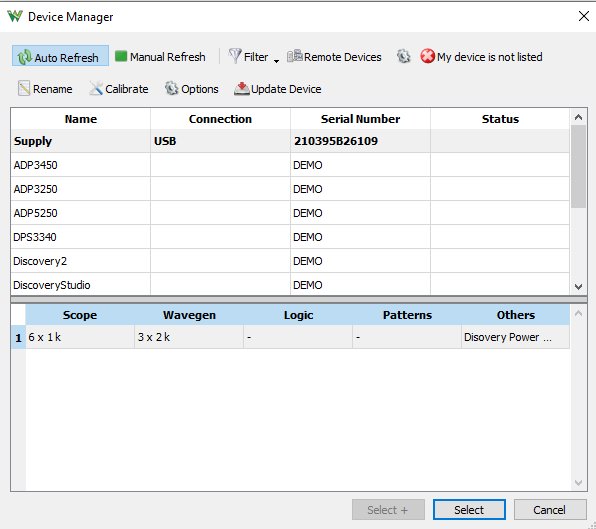Screen dimensions: 596x529
Task: Click the gear settings icon beside Remote Devices
Action: [403, 56]
